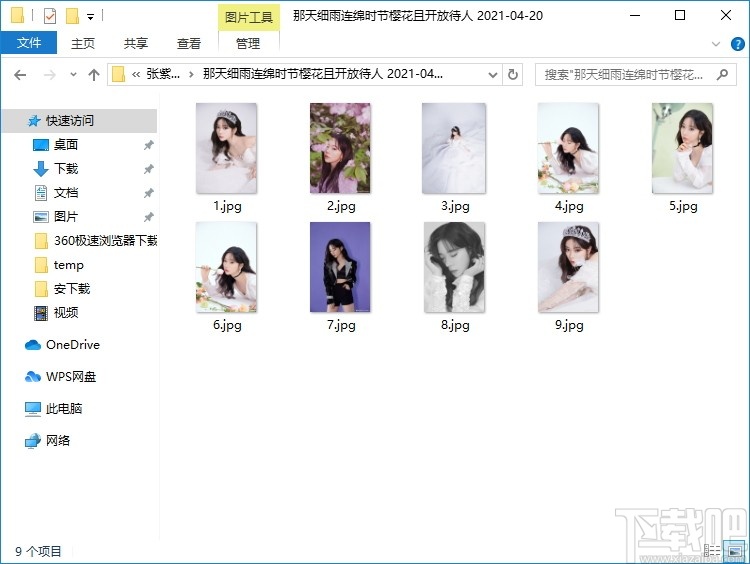Click the 那天细雨连绵时节樱花且开放待人 breadcrumb
Viewport: 750px width, 564px height.
(322, 74)
